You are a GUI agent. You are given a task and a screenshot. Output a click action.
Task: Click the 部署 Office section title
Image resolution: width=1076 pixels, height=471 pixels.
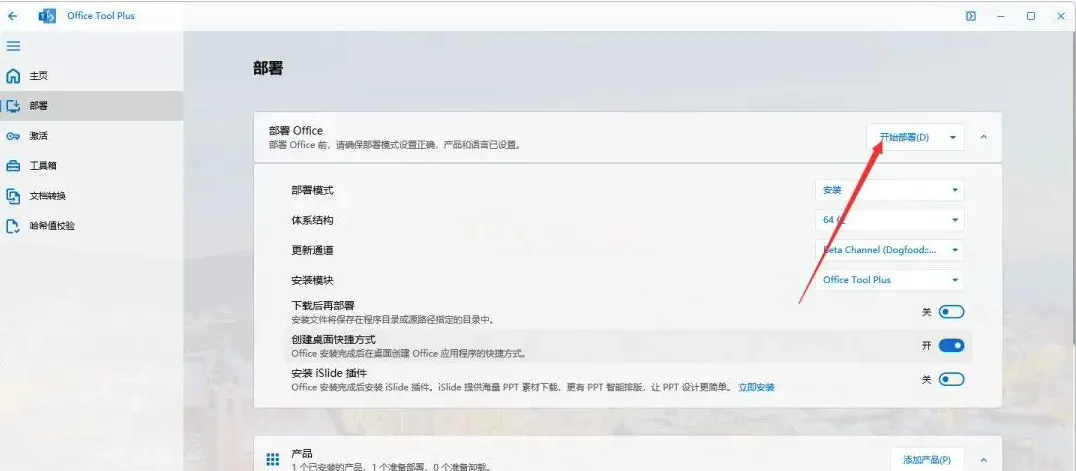click(296, 130)
